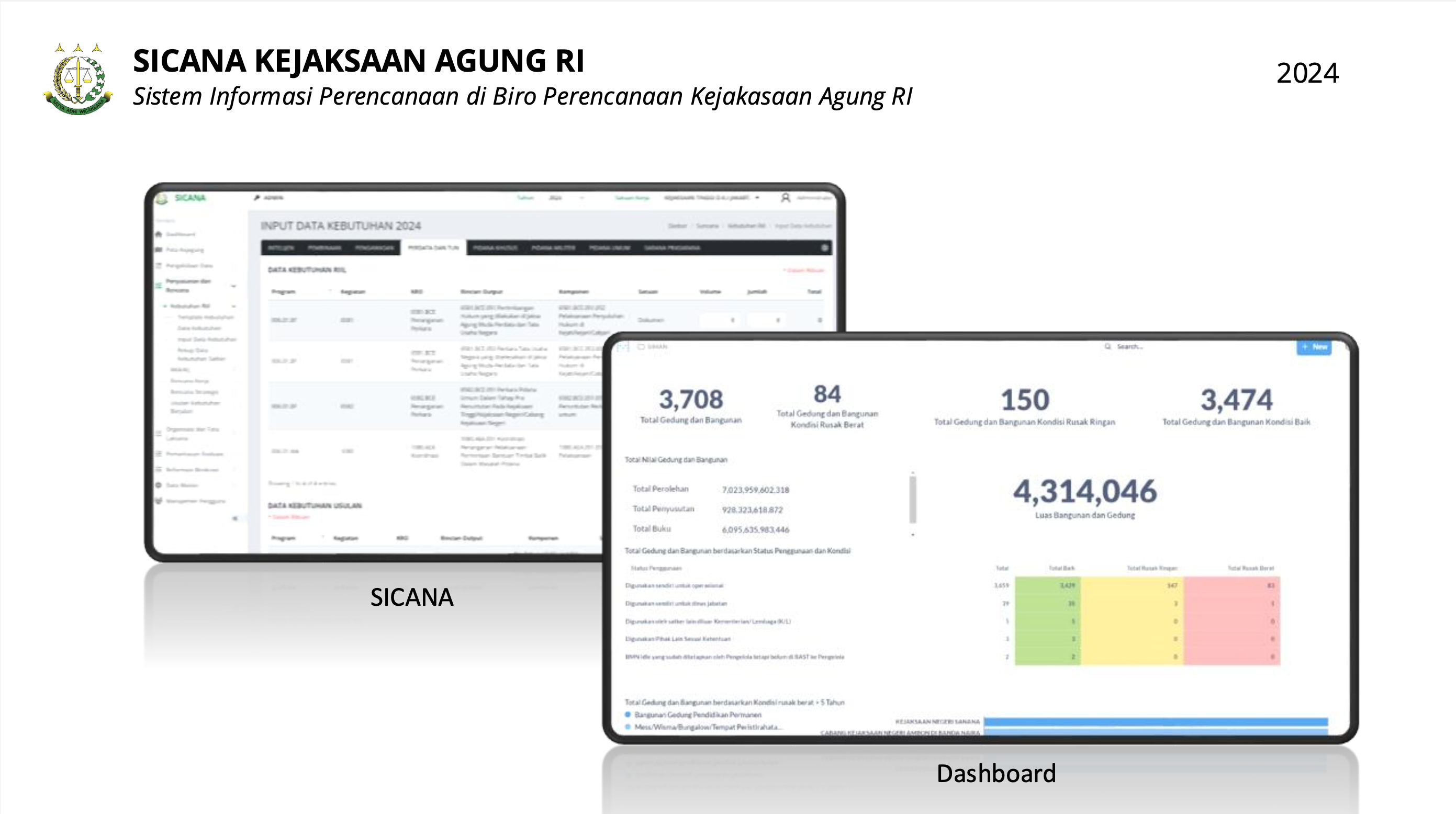
Task: Toggle the Mess/Wisma/Bungalow legend dot
Action: 628,727
